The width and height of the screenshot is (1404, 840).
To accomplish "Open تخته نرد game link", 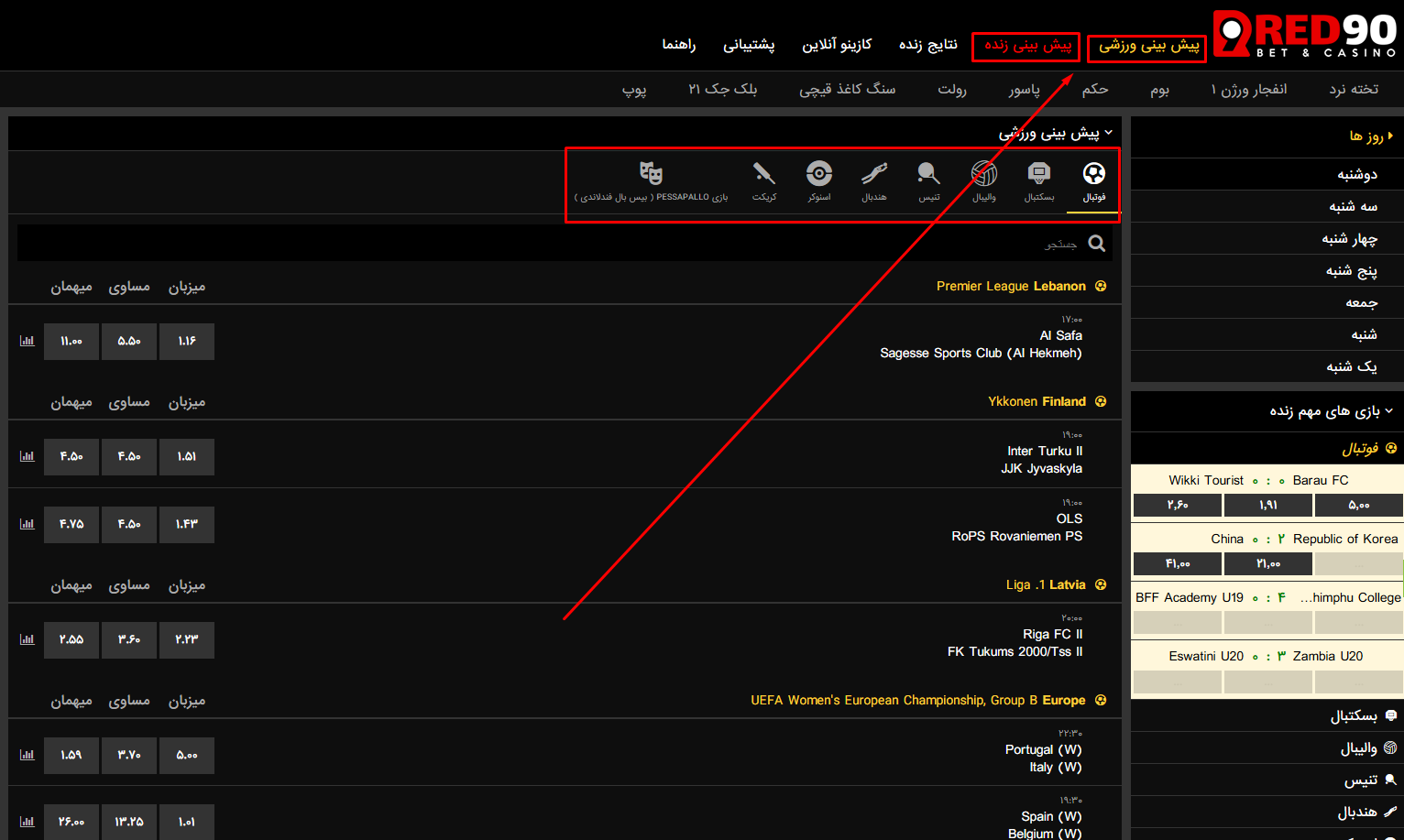I will 1354,89.
